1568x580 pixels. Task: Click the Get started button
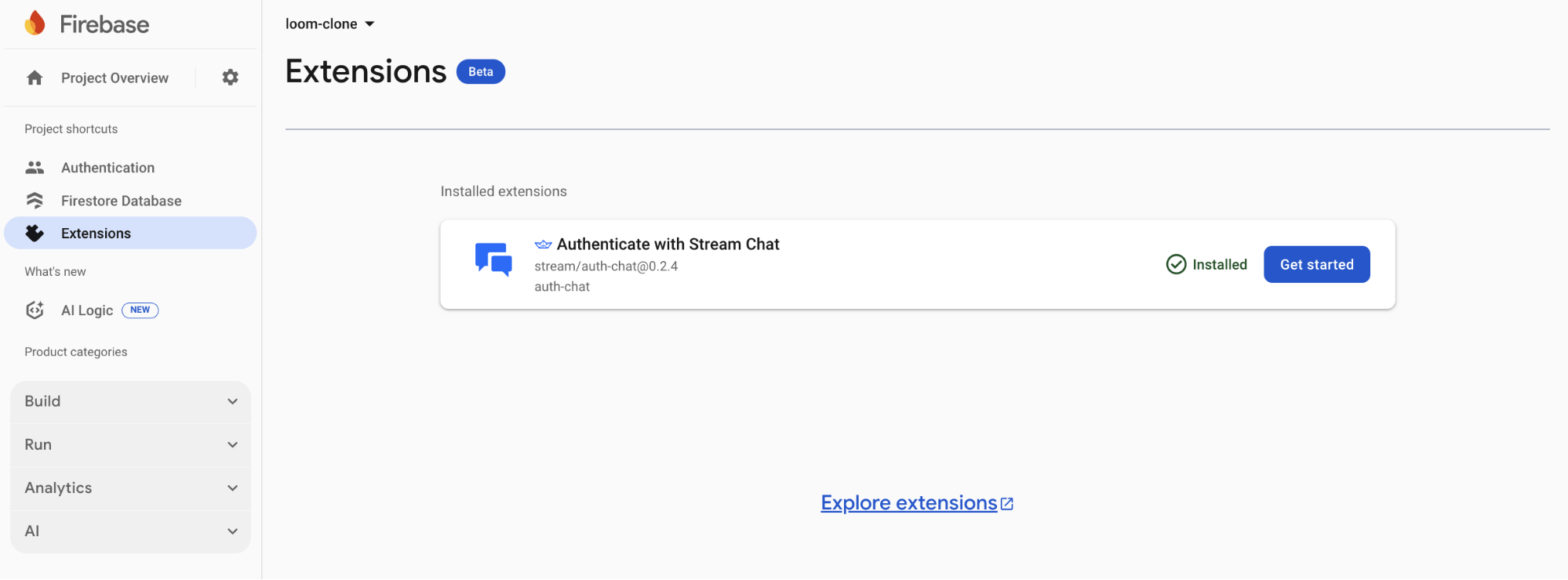click(x=1317, y=265)
